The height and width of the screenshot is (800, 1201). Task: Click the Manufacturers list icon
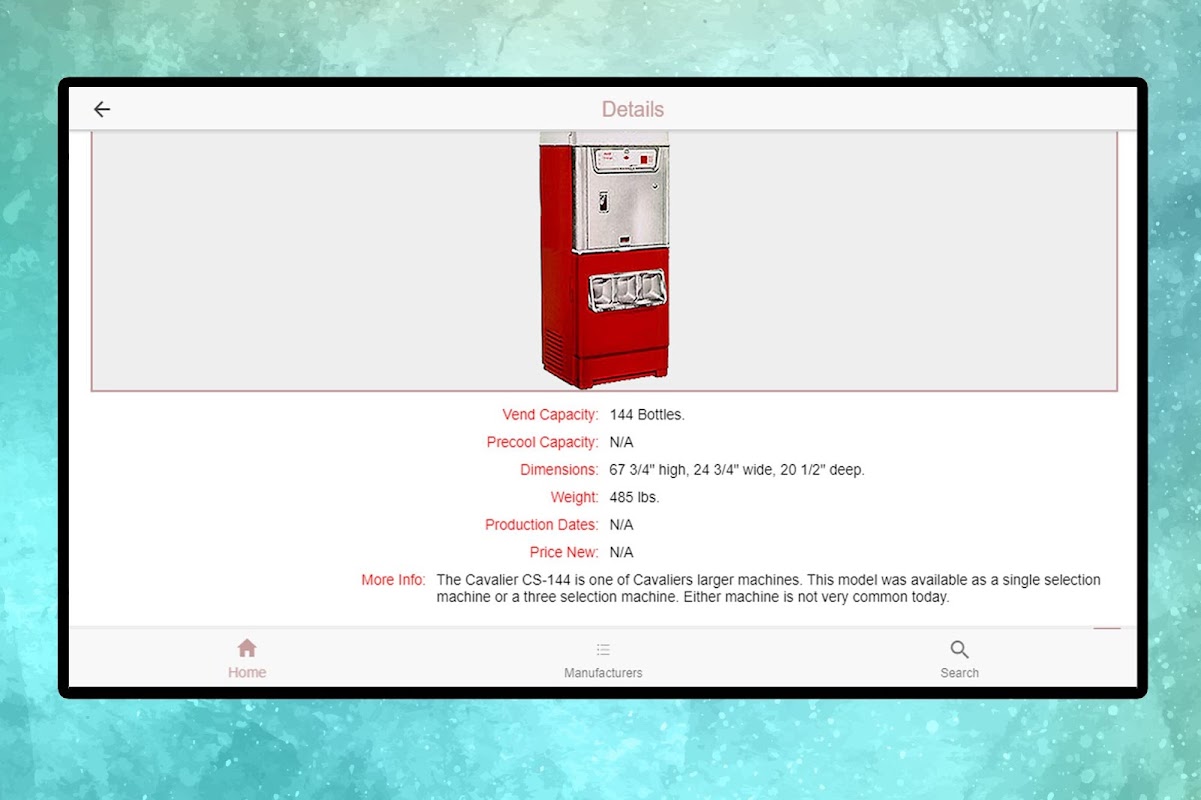603,649
